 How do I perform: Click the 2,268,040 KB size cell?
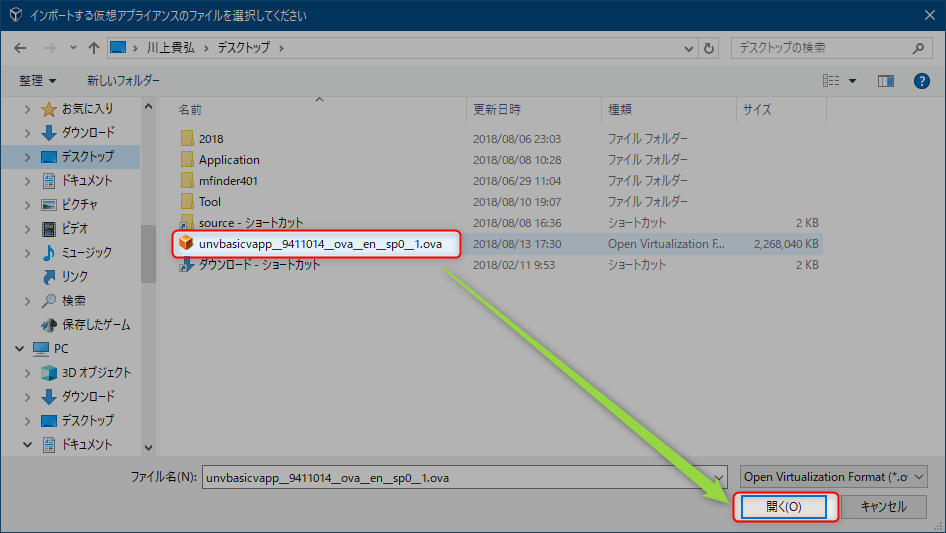click(x=786, y=244)
